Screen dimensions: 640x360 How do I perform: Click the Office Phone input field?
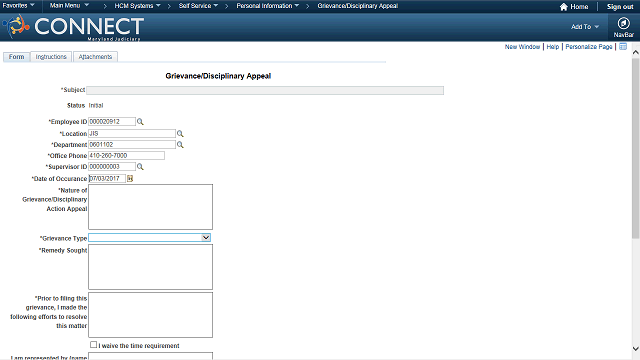pos(127,156)
